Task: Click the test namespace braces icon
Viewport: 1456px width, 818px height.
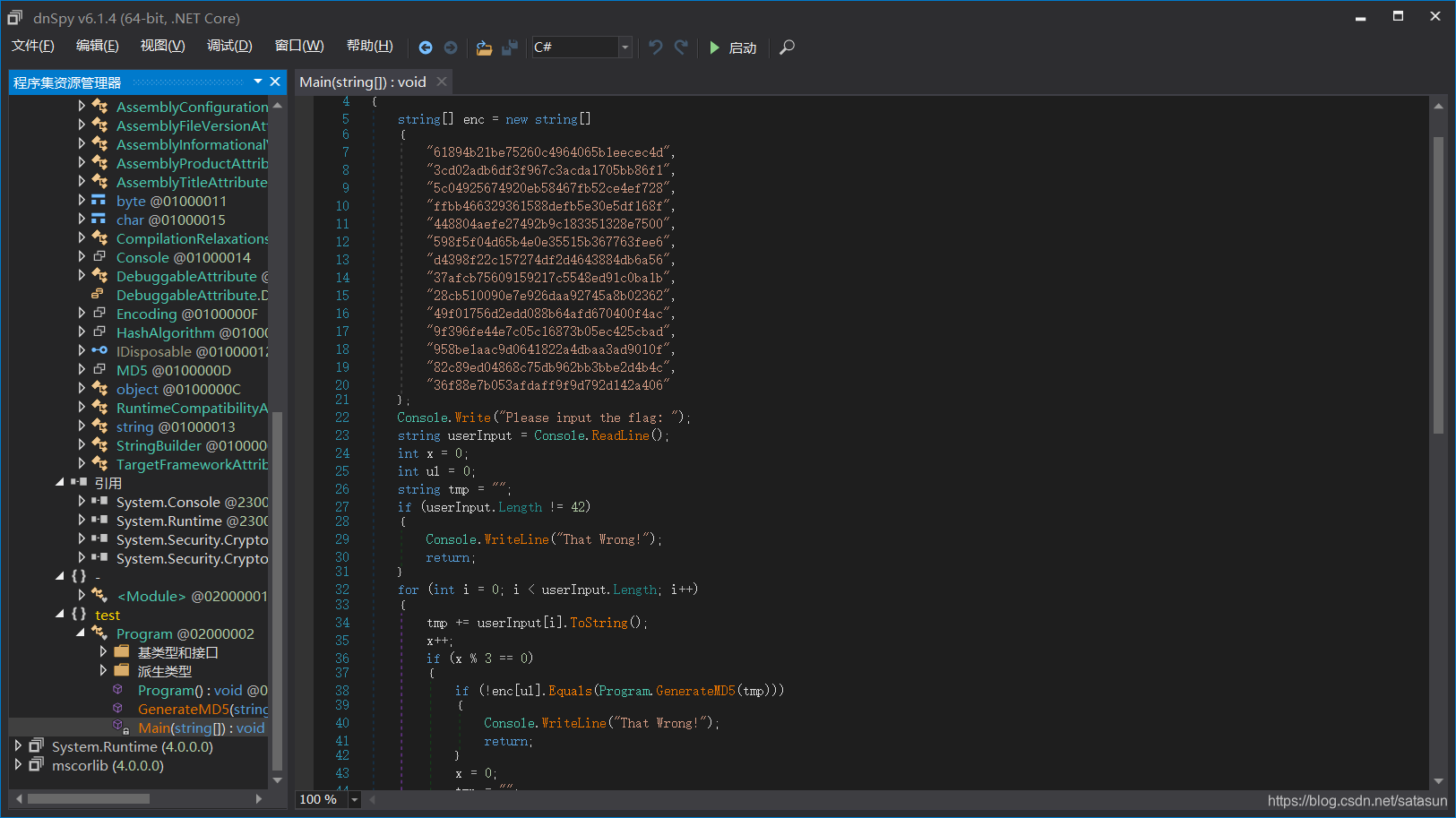Action: click(79, 615)
